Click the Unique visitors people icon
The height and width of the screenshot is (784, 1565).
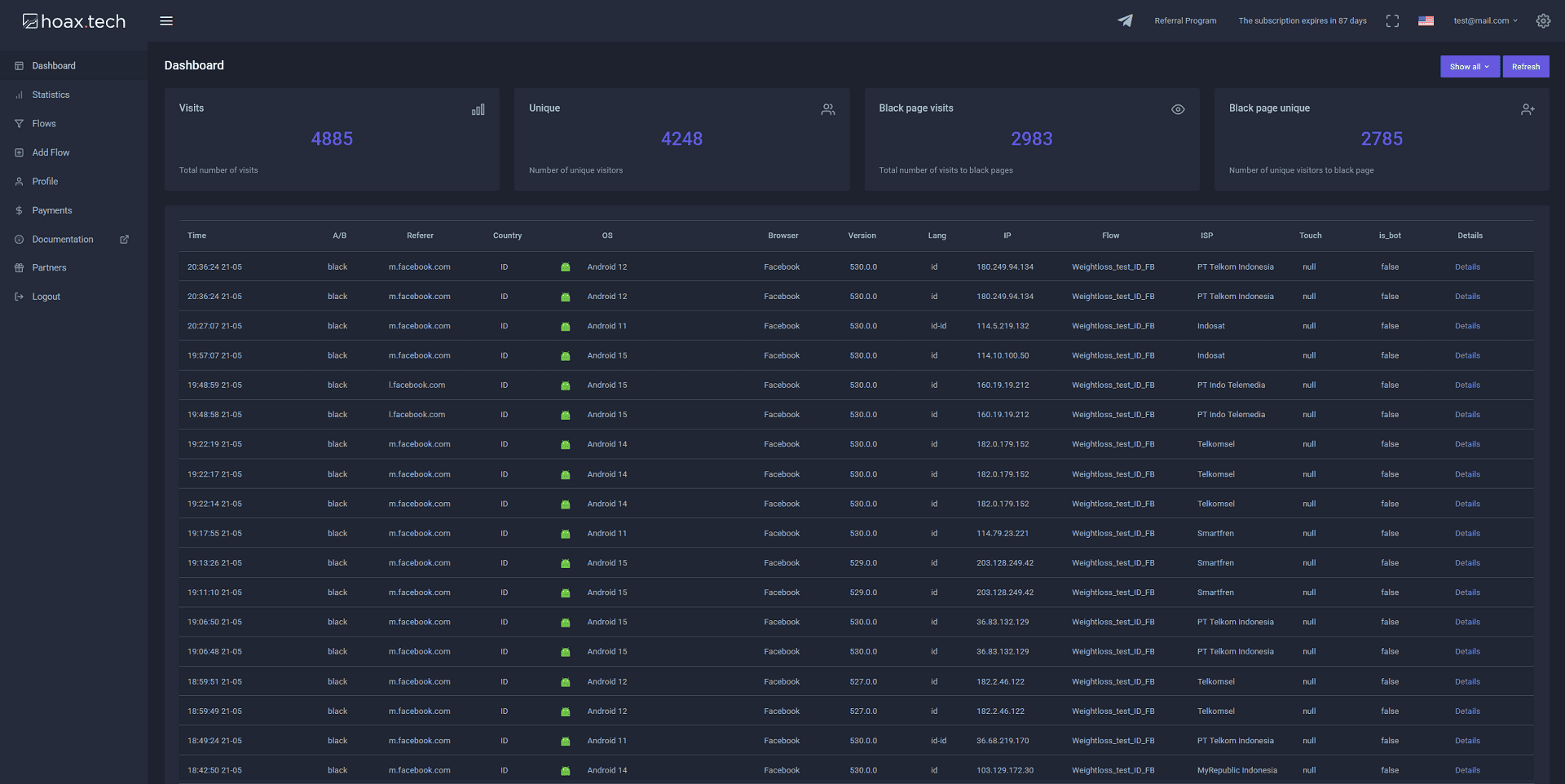tap(828, 109)
